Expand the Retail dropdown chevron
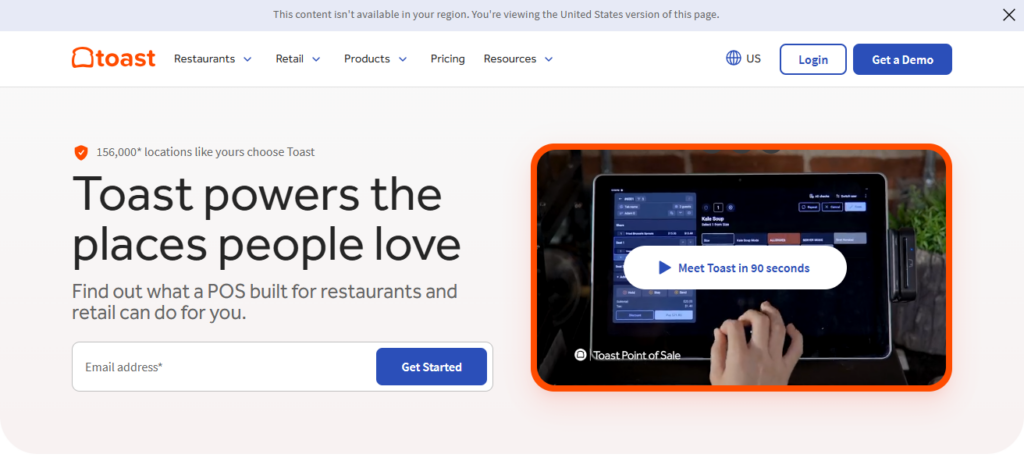 coord(316,59)
